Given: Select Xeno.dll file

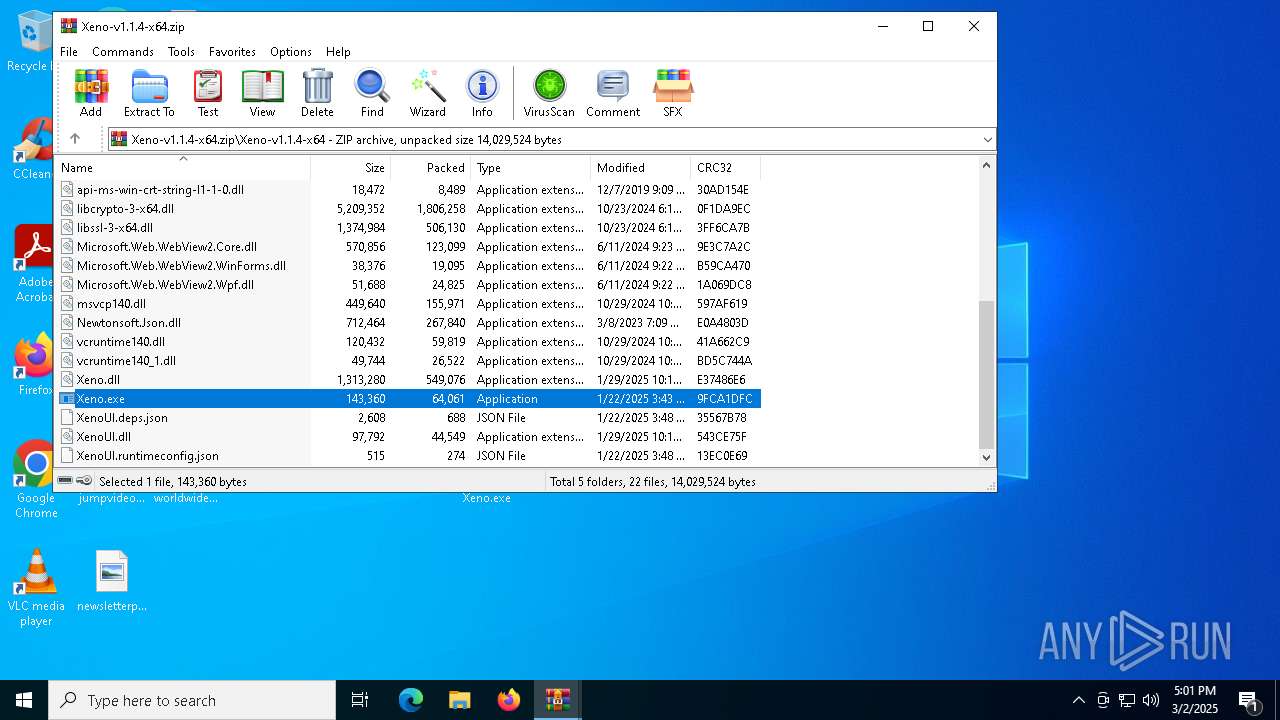Looking at the screenshot, I should coord(98,380).
